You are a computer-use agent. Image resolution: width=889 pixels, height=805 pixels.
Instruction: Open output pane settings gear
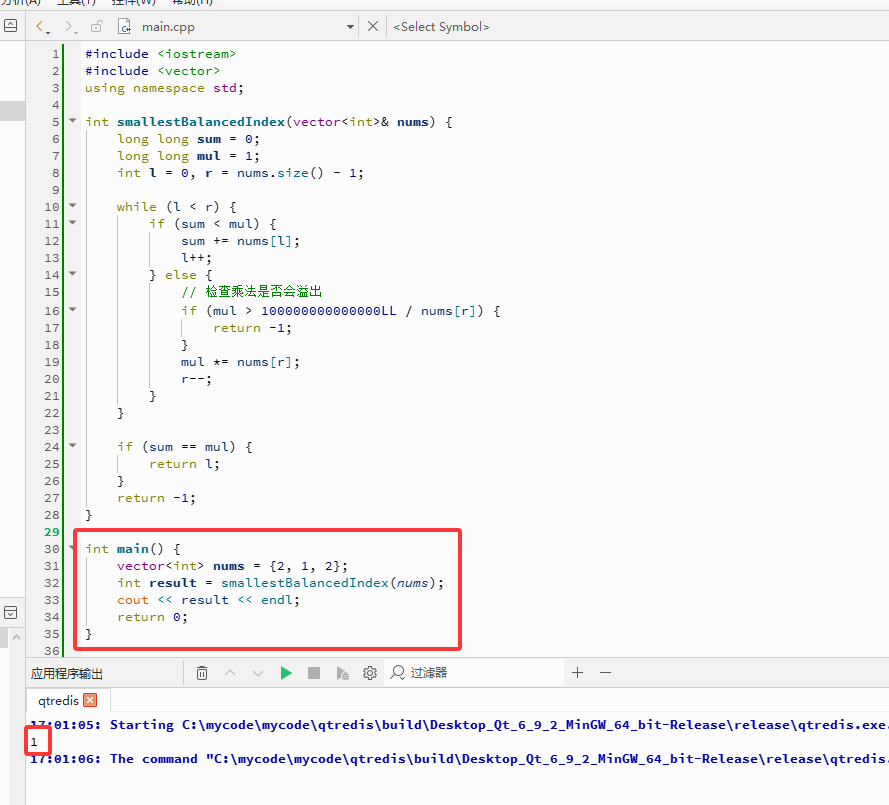point(370,673)
